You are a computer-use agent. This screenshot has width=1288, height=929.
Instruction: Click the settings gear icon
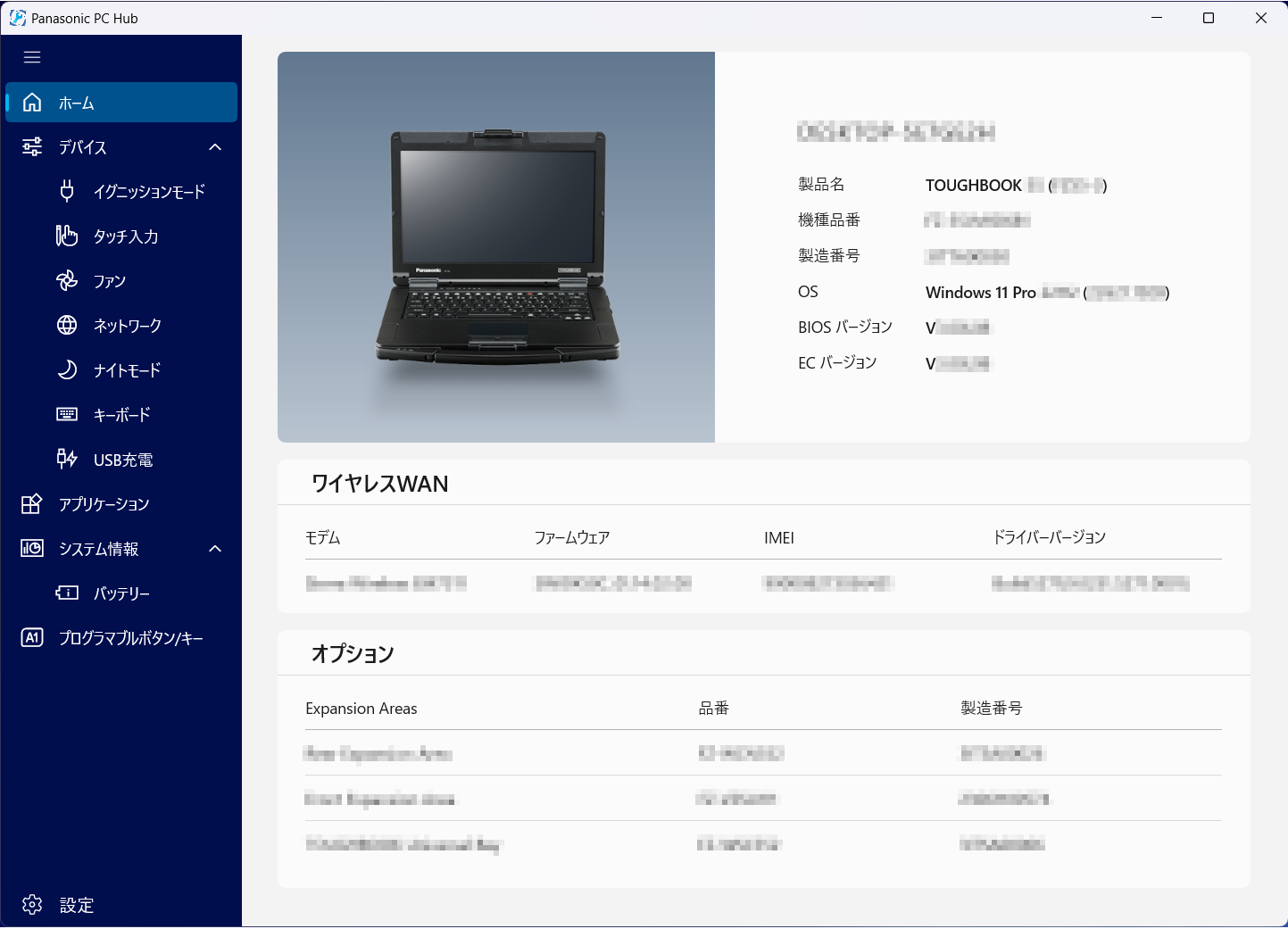(x=32, y=905)
